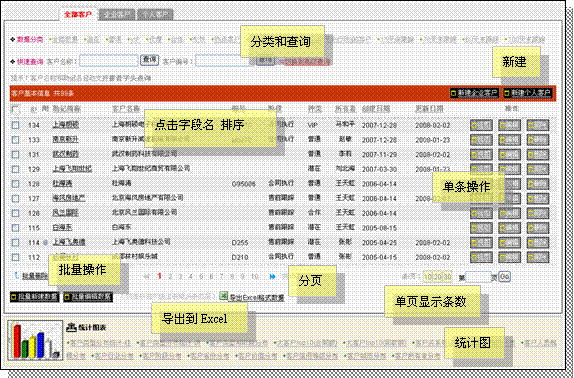Switch to the 个人客户 tab
This screenshot has height=378, width=574.
click(x=155, y=14)
